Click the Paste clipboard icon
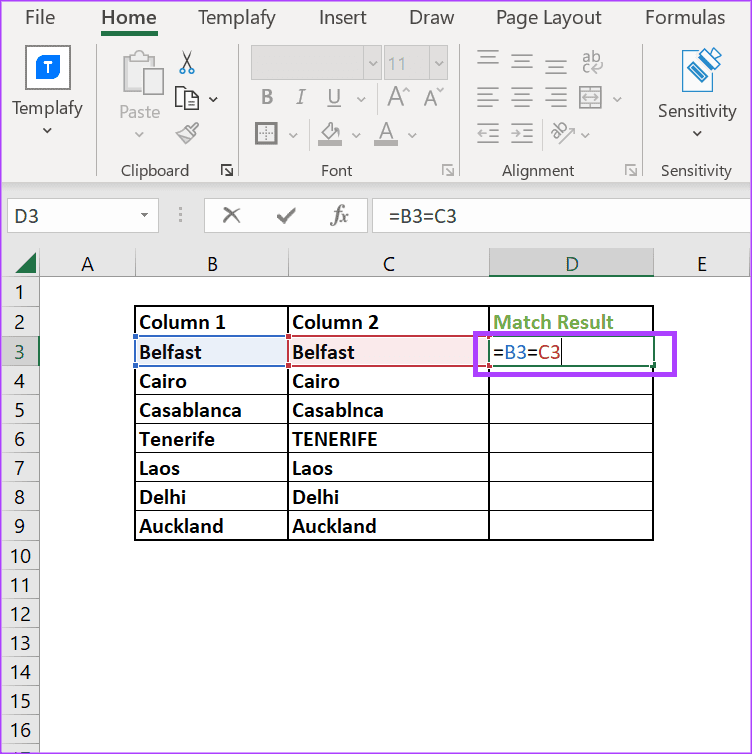Viewport: 752px width, 754px height. (x=142, y=73)
